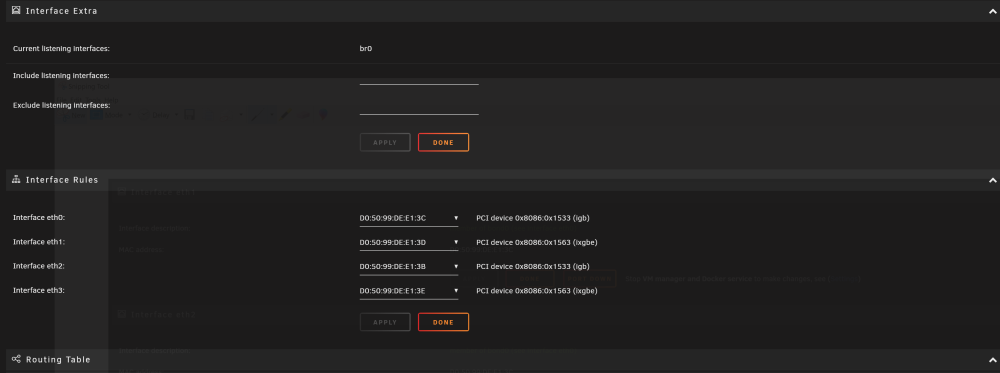Click the PCI device text beside eth1
This screenshot has height=373, width=1000.
point(536,242)
